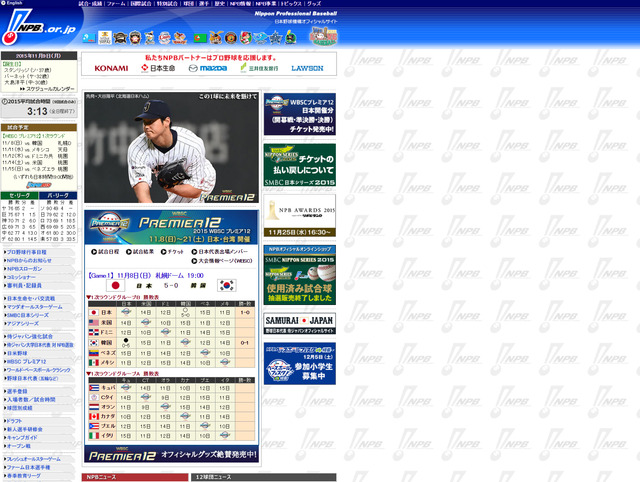This screenshot has width=640, height=482.
Task: Open the Hiroshima Carp team logo
Action: pos(246,38)
